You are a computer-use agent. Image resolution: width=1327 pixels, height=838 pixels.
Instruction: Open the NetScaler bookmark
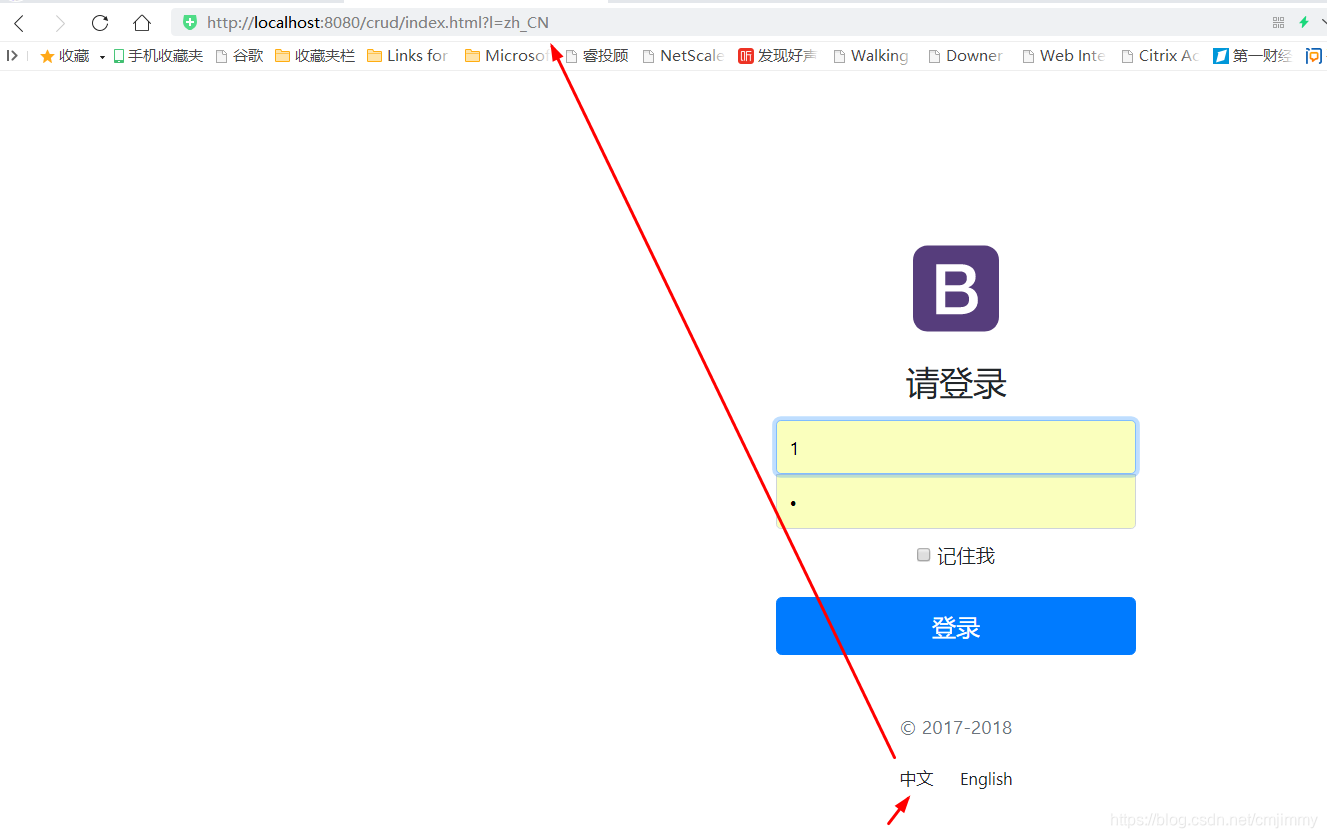click(683, 56)
